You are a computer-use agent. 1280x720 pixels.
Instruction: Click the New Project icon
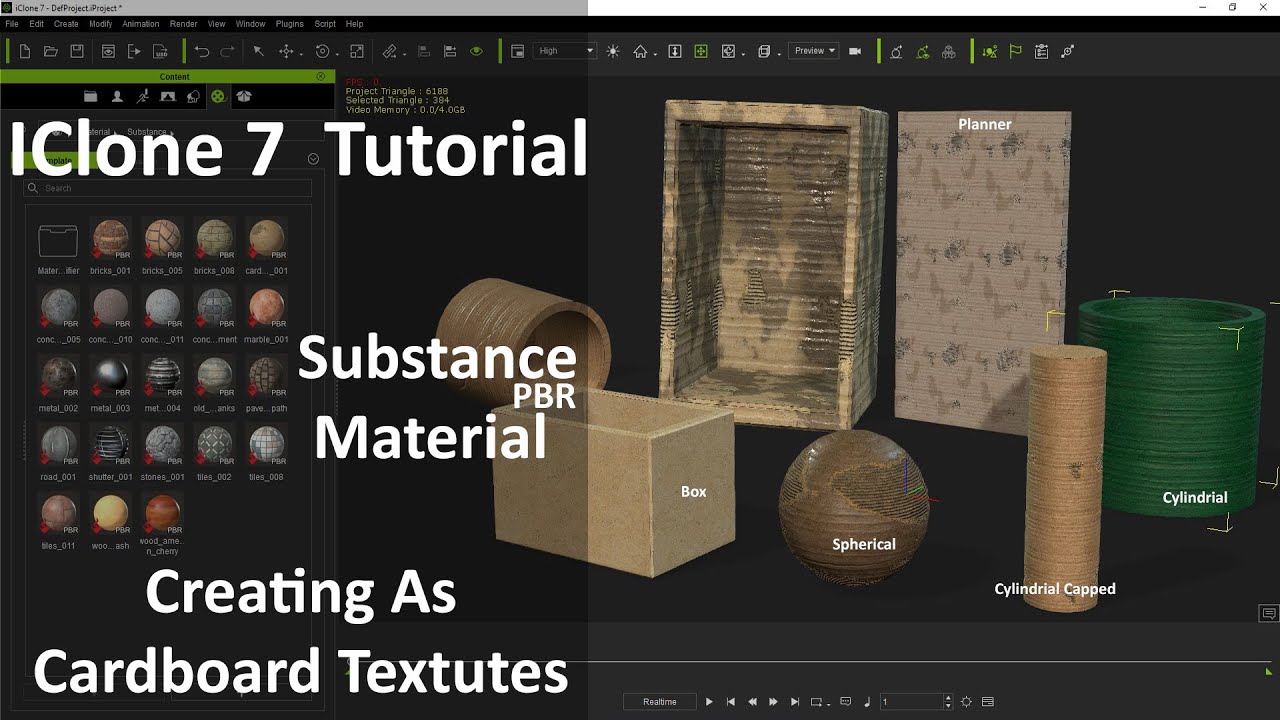click(x=25, y=51)
